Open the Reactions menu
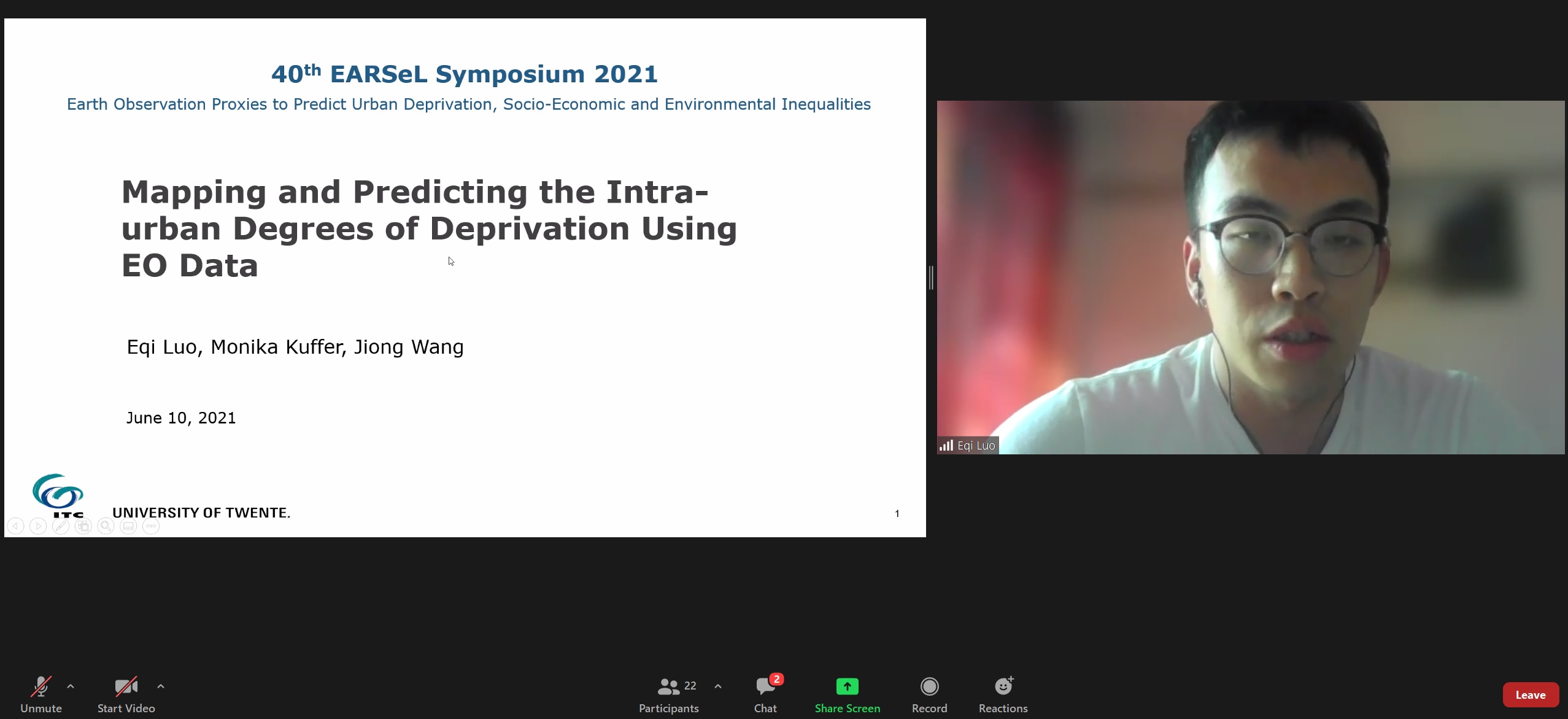1568x719 pixels. [x=1003, y=694]
